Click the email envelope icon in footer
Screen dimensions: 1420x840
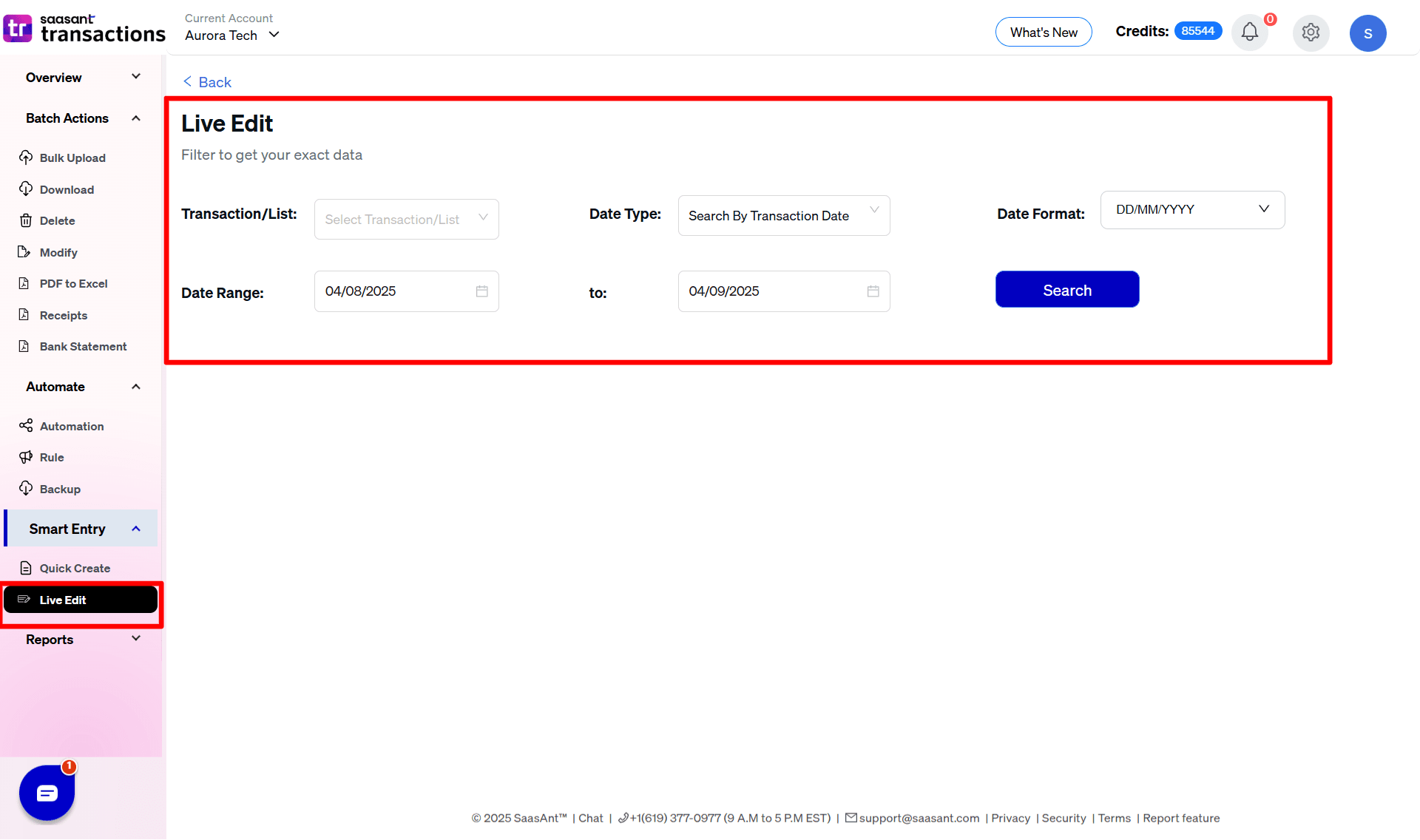[x=851, y=818]
